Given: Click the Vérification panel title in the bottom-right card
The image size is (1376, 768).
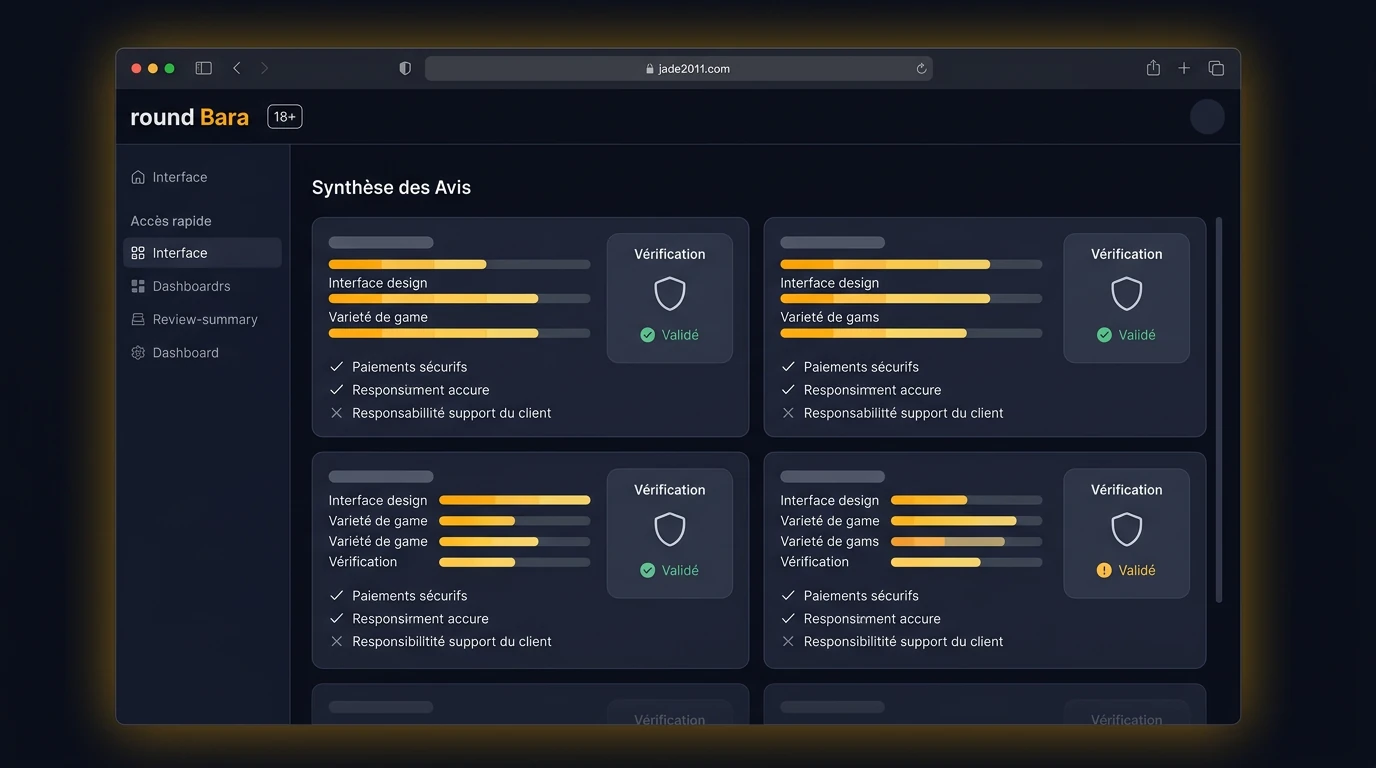Looking at the screenshot, I should click(x=1127, y=490).
